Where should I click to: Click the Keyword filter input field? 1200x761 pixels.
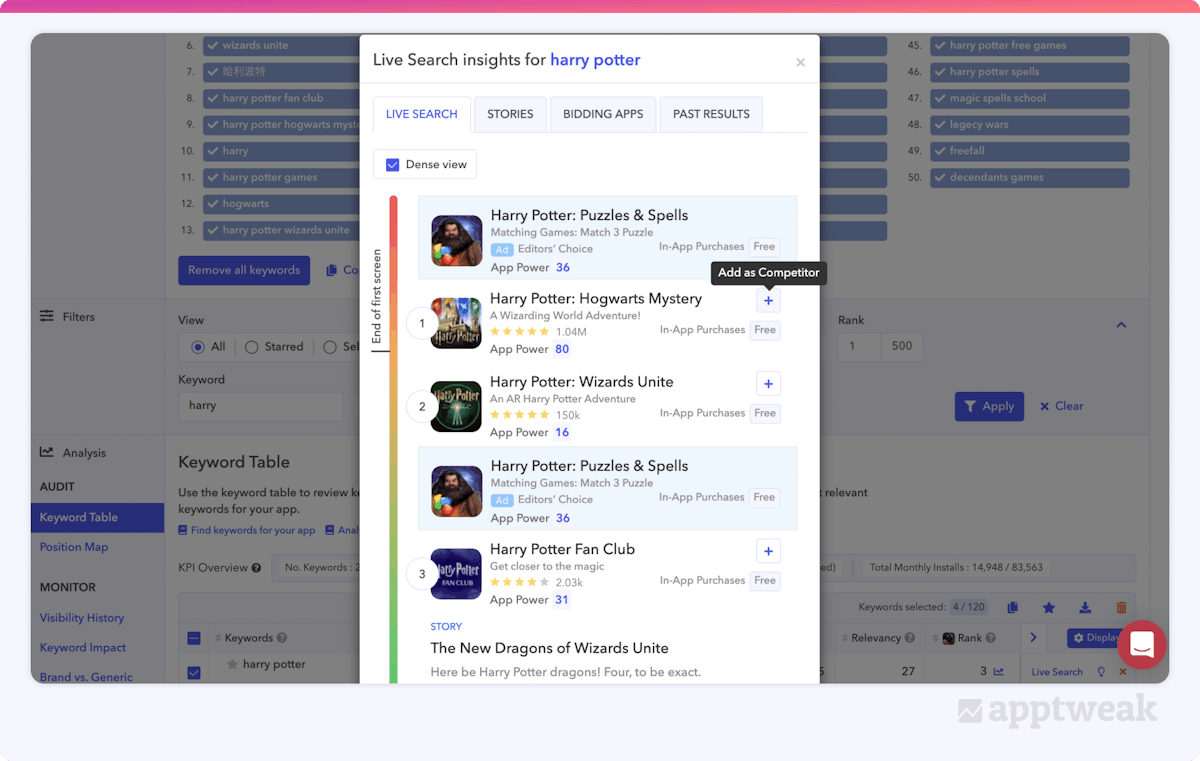tap(260, 406)
